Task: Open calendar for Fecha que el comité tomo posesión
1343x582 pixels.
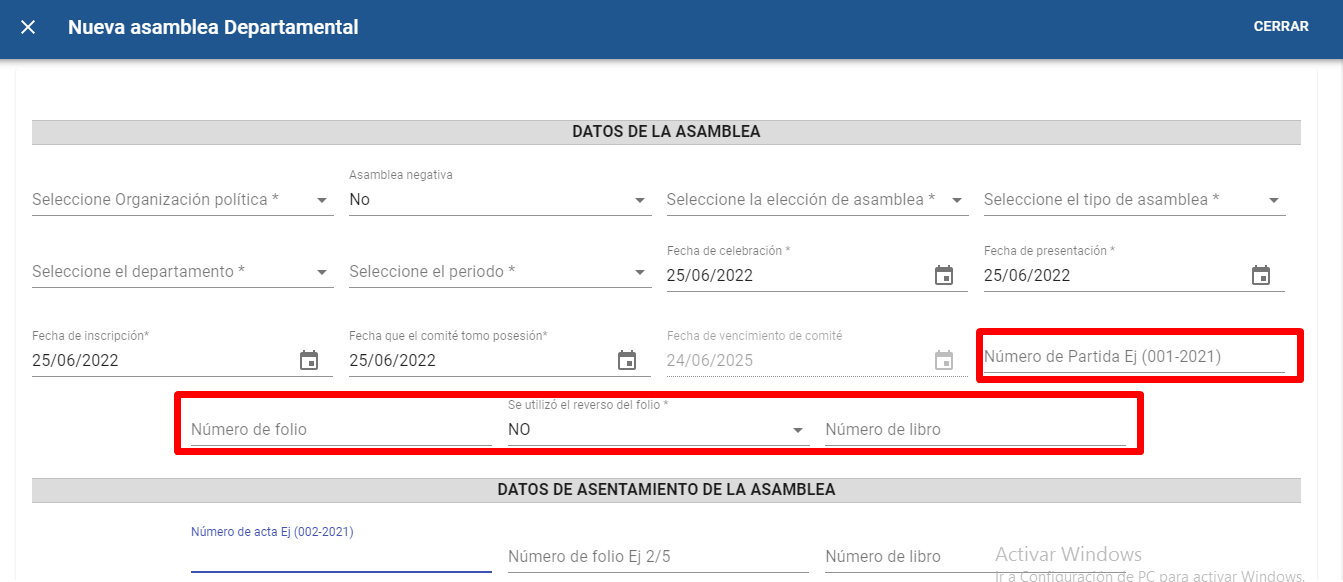Action: pos(626,360)
